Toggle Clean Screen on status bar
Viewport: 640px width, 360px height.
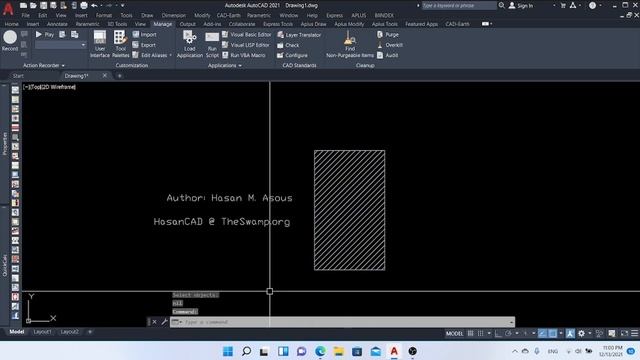624,333
